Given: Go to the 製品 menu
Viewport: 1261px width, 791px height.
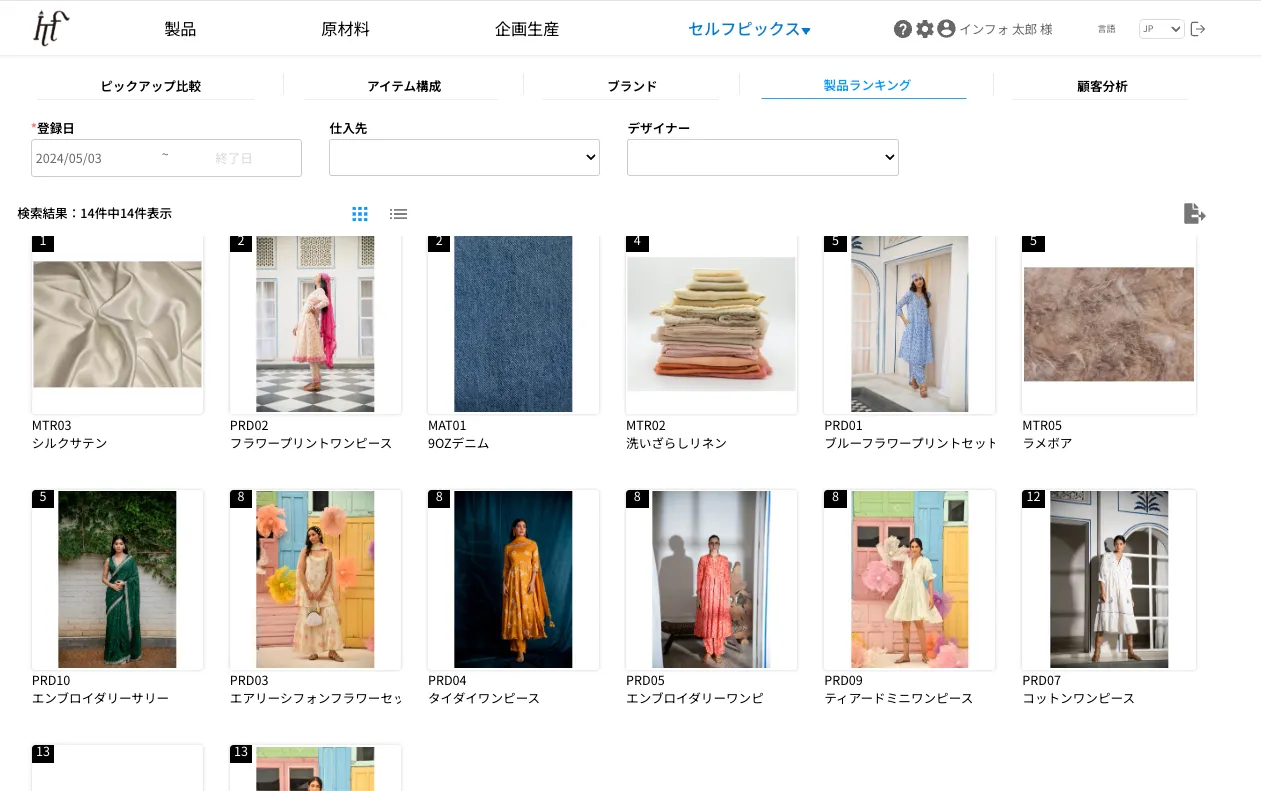Looking at the screenshot, I should coord(180,29).
